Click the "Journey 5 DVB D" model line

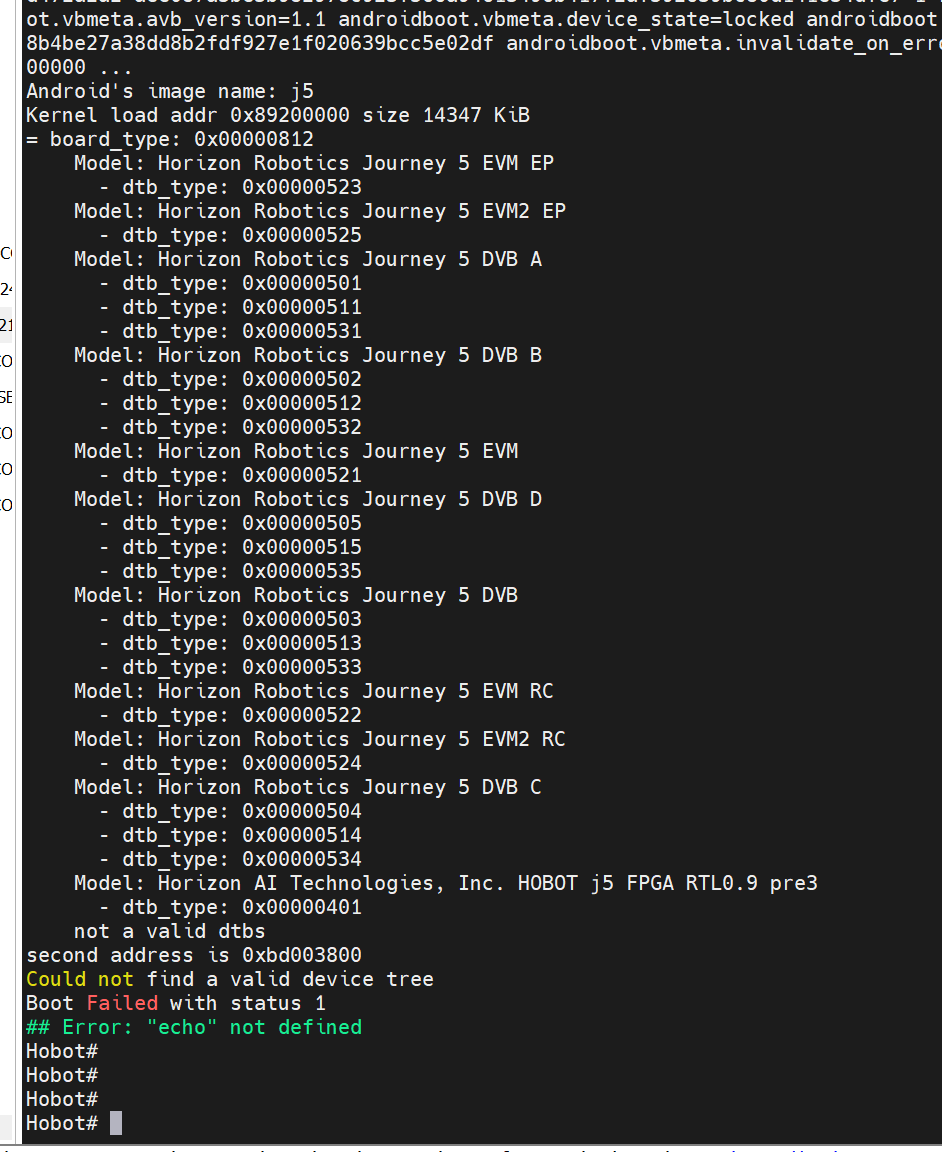tap(308, 499)
